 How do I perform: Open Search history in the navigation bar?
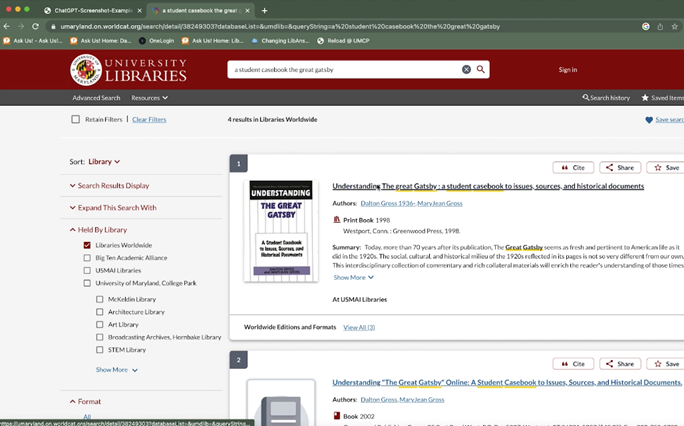coord(606,98)
